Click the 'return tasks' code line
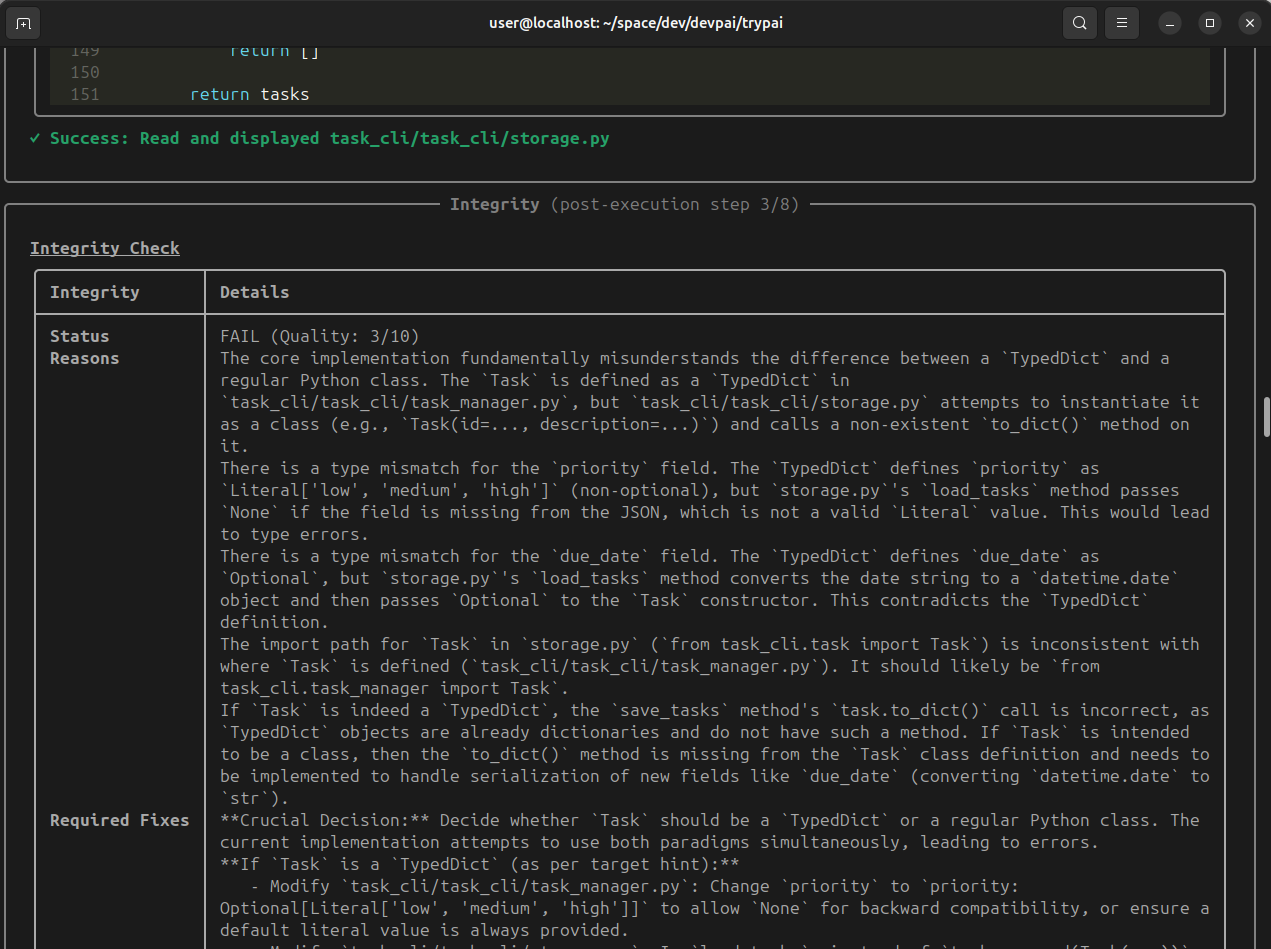 [x=250, y=94]
